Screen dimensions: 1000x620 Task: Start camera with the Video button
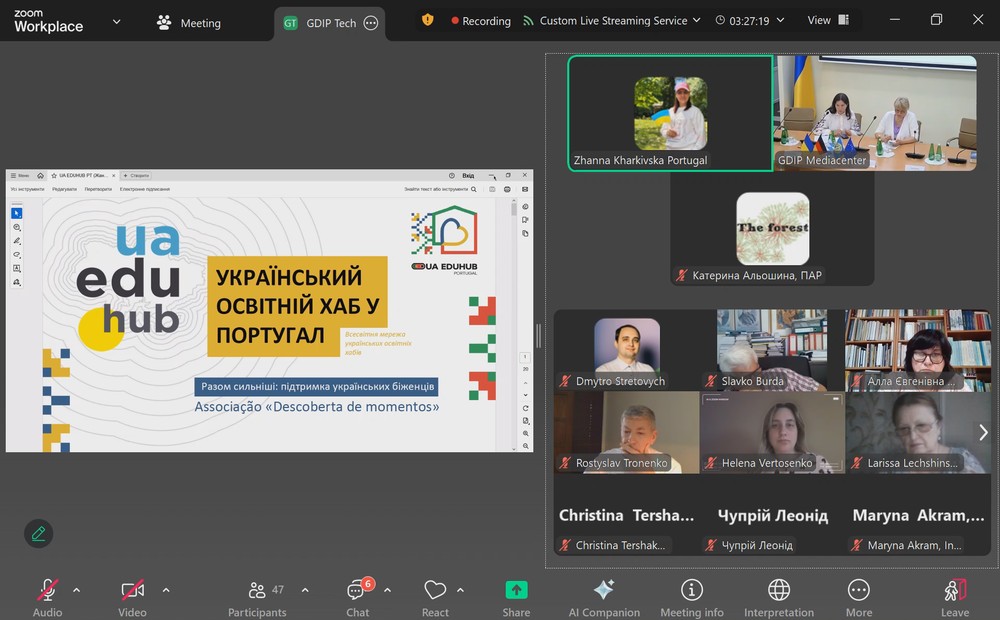133,598
